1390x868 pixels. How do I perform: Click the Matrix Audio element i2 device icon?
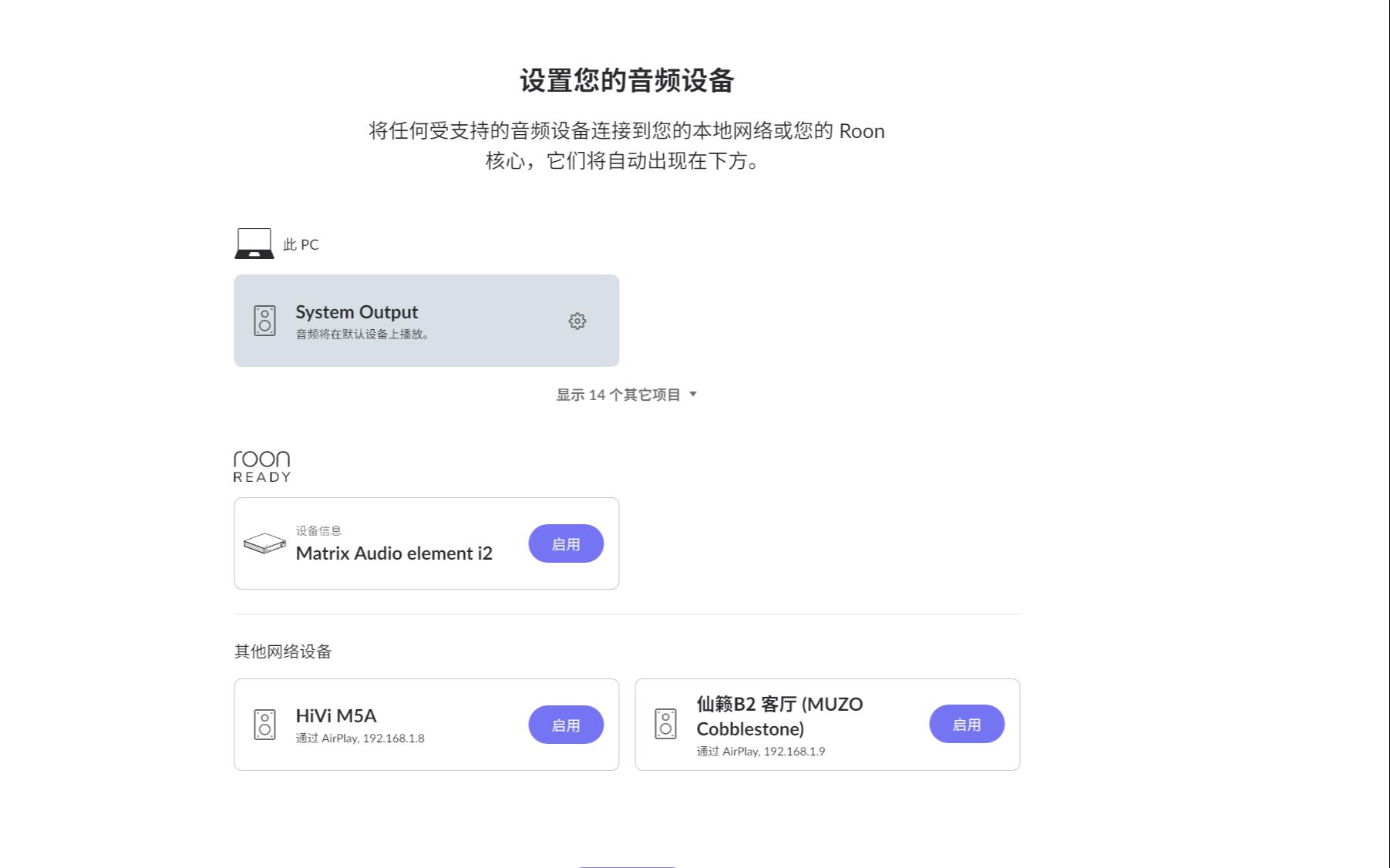click(x=264, y=543)
